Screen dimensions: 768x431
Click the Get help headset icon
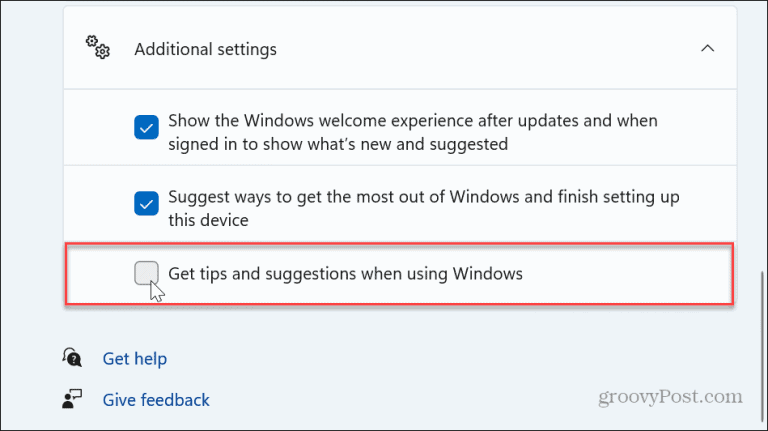[x=72, y=358]
